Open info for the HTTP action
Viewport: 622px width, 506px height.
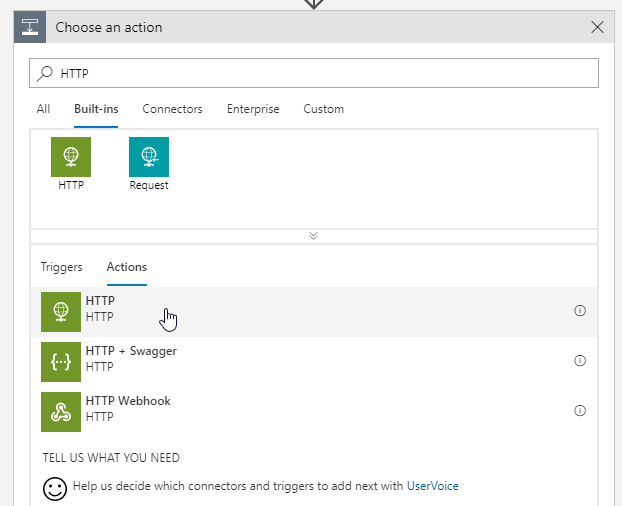tap(580, 310)
